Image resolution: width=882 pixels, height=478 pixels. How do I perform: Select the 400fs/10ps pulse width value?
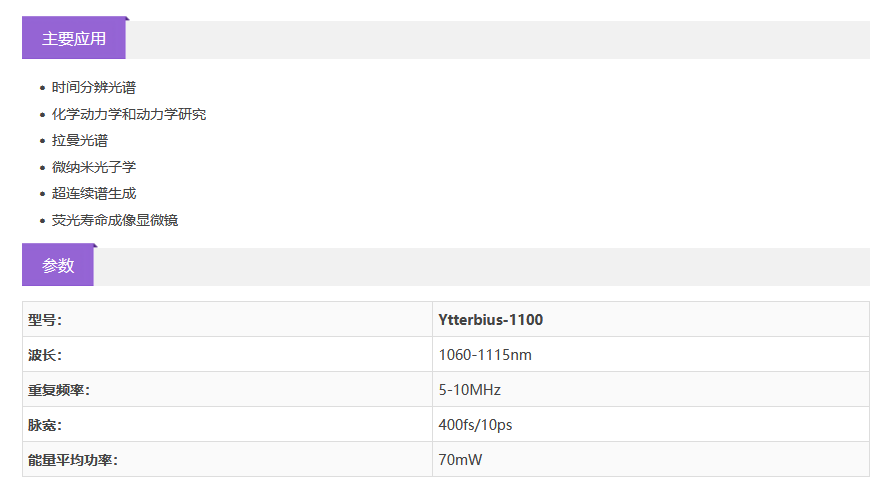click(475, 425)
